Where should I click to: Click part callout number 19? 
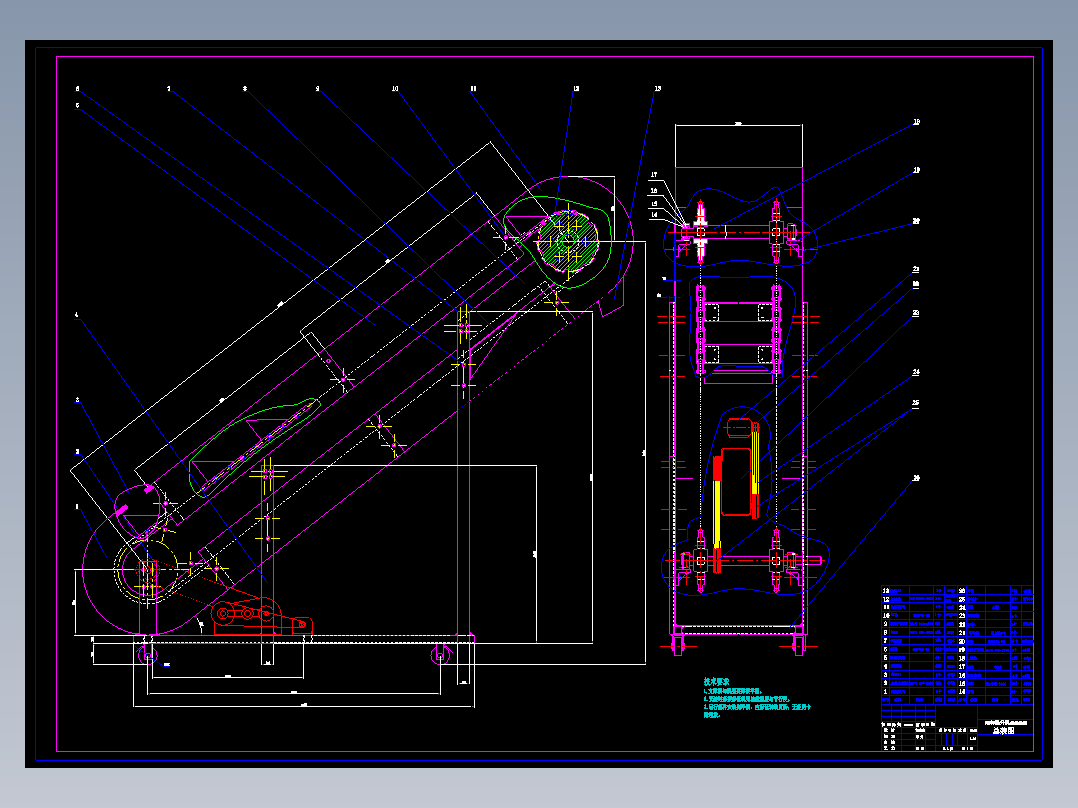pyautogui.click(x=916, y=170)
